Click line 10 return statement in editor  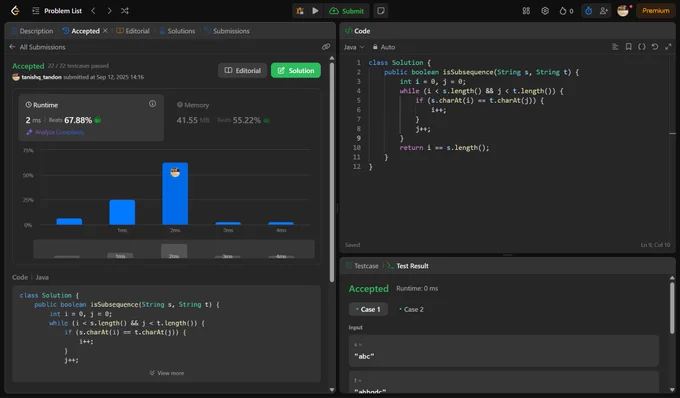click(x=445, y=147)
